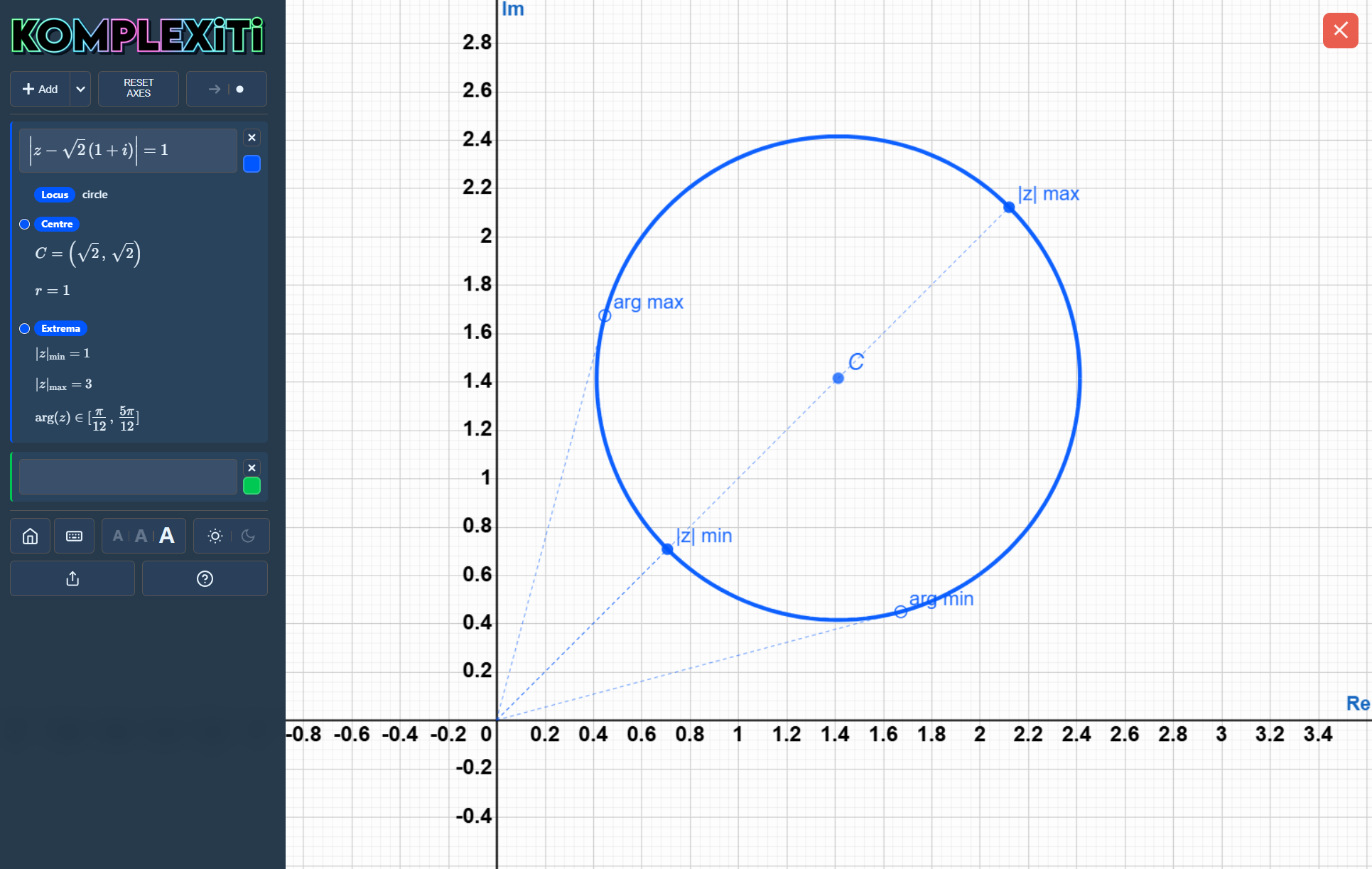This screenshot has height=869, width=1372.
Task: Click the Extrema label tag
Action: pyautogui.click(x=60, y=328)
